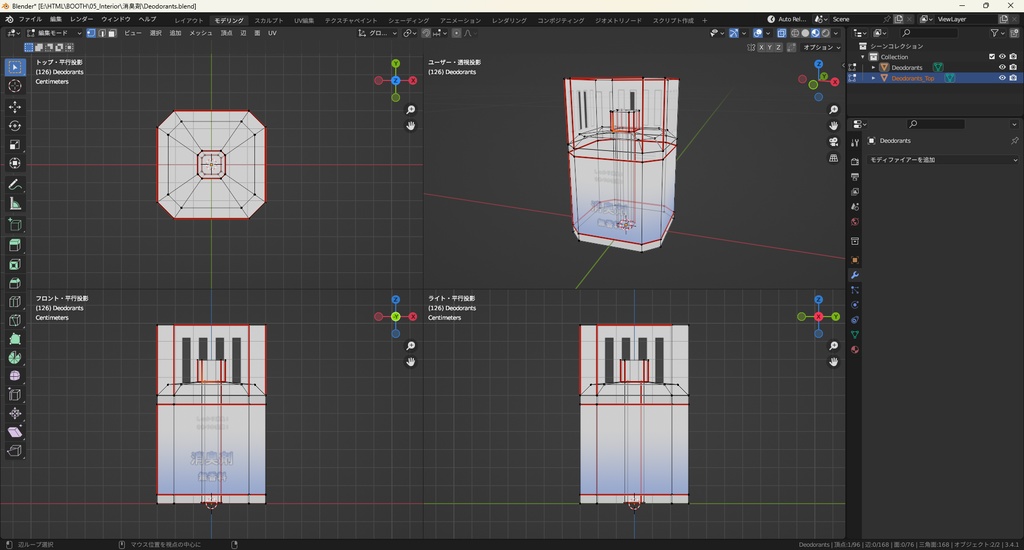Switch to スカルプト workspace tab
Image resolution: width=1024 pixels, height=550 pixels.
click(x=269, y=20)
